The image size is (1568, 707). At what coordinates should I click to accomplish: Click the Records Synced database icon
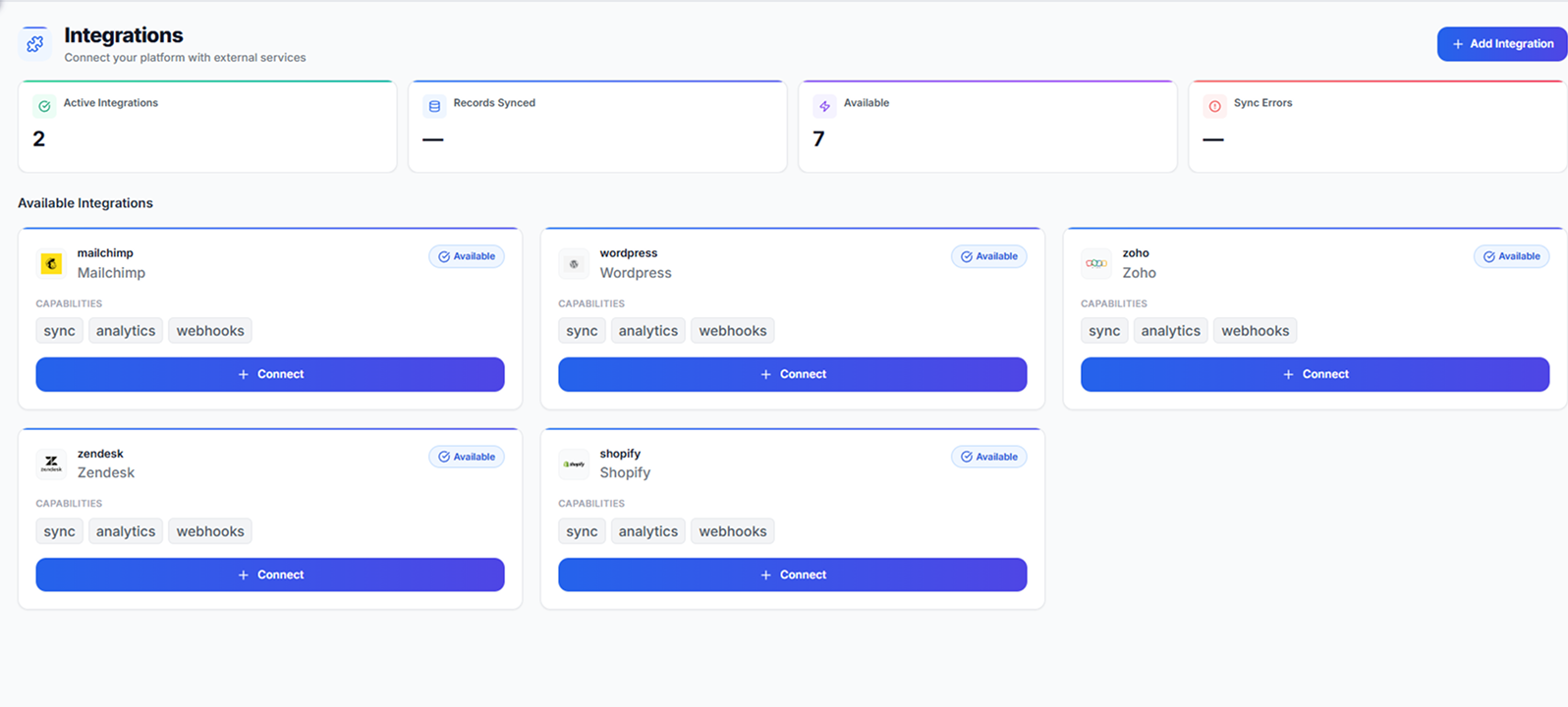434,106
